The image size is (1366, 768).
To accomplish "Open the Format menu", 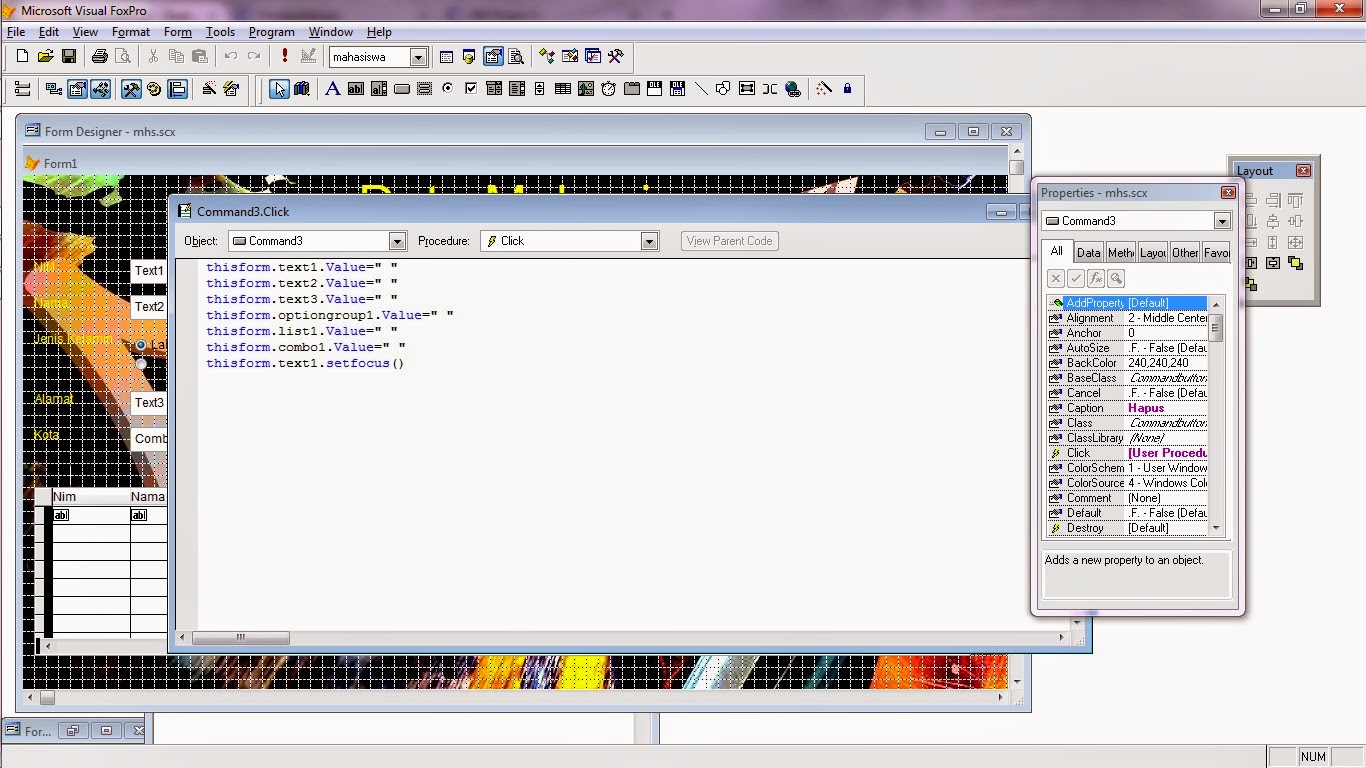I will [x=130, y=31].
